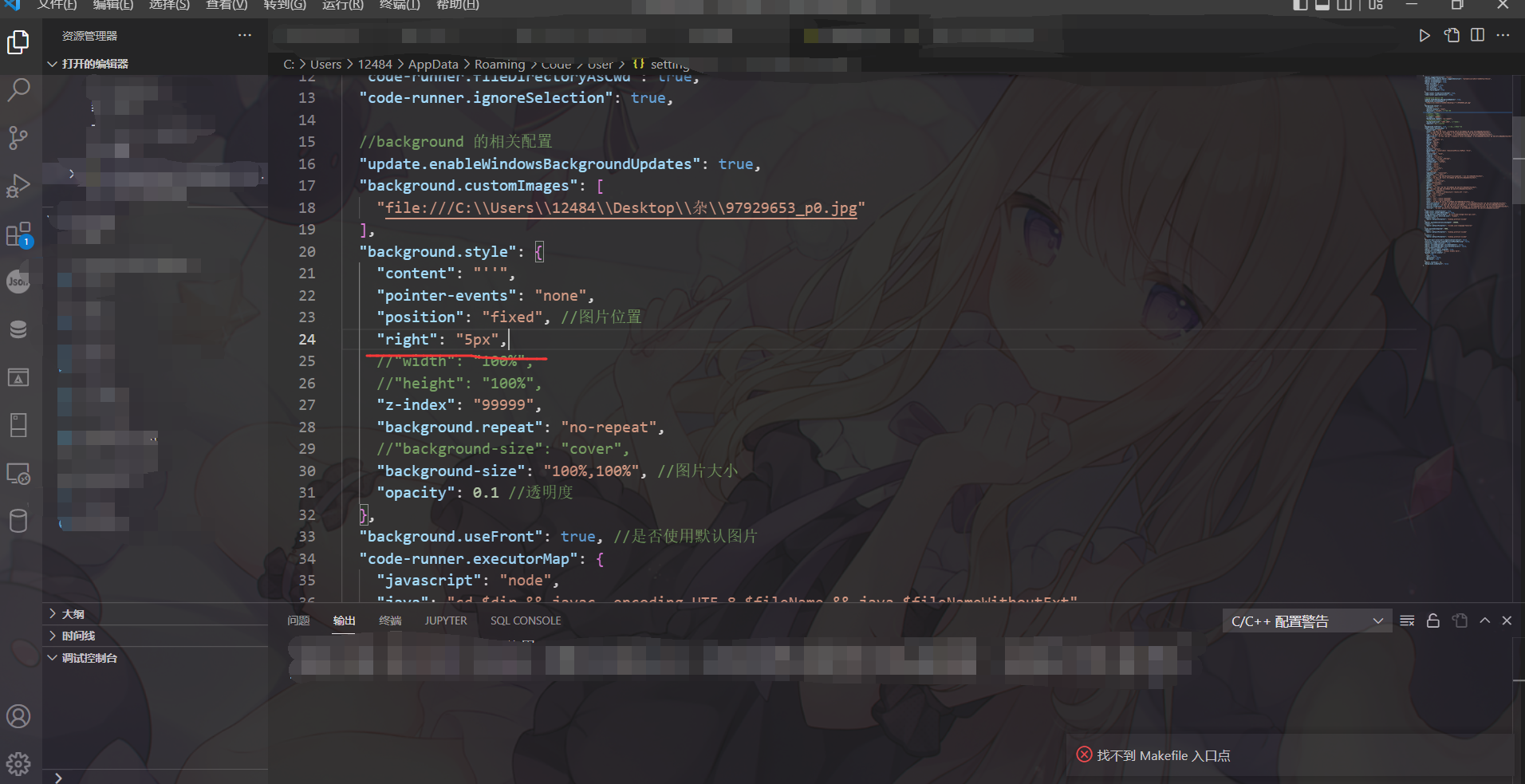Switch to the 问题 panel tab
1525x784 pixels.
point(298,621)
